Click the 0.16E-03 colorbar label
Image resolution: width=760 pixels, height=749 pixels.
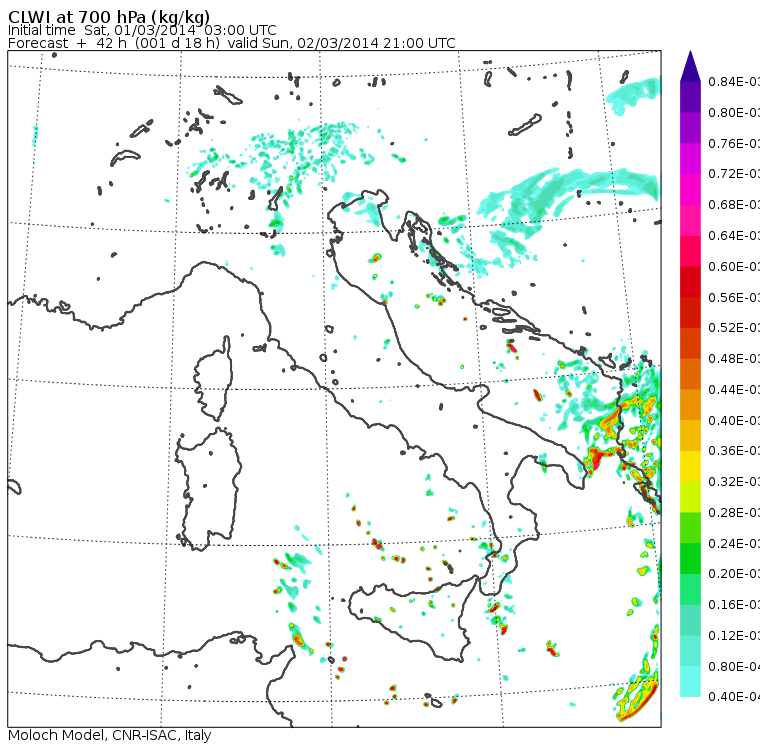(x=734, y=605)
